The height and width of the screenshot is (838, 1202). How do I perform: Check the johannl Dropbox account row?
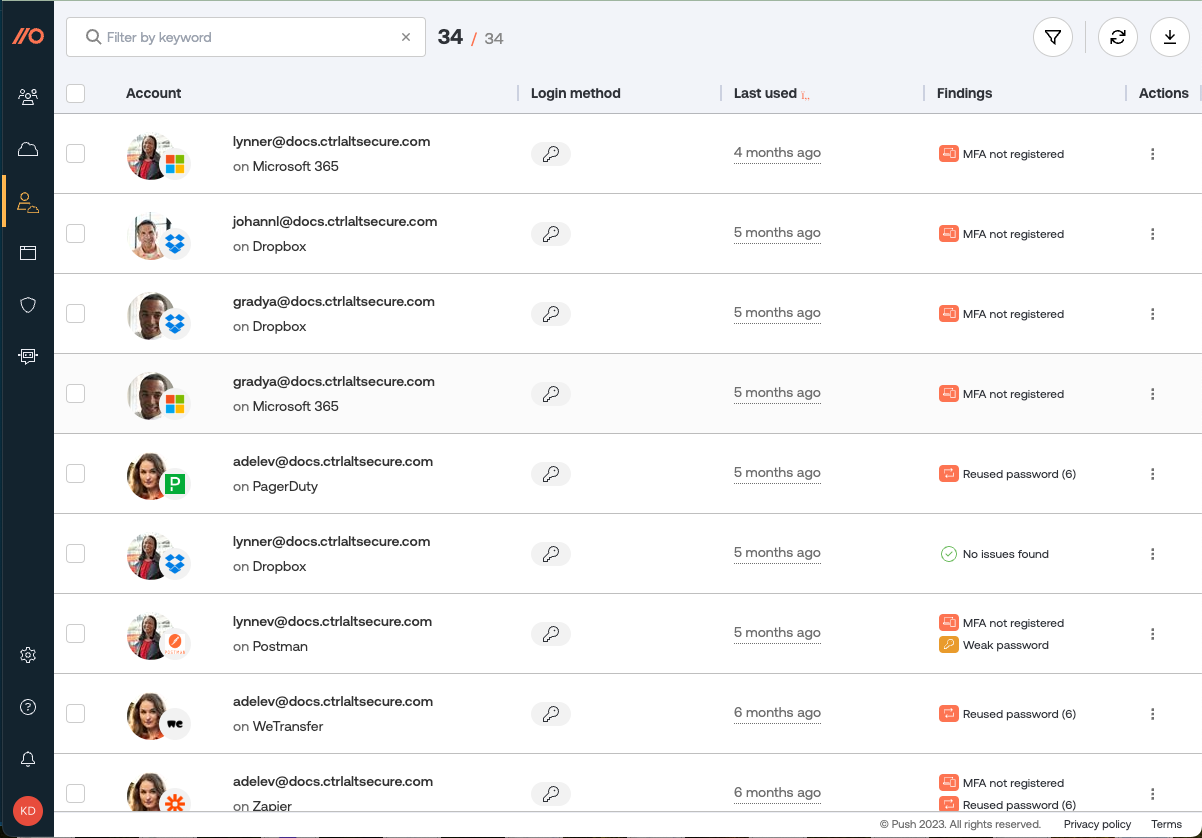(75, 233)
